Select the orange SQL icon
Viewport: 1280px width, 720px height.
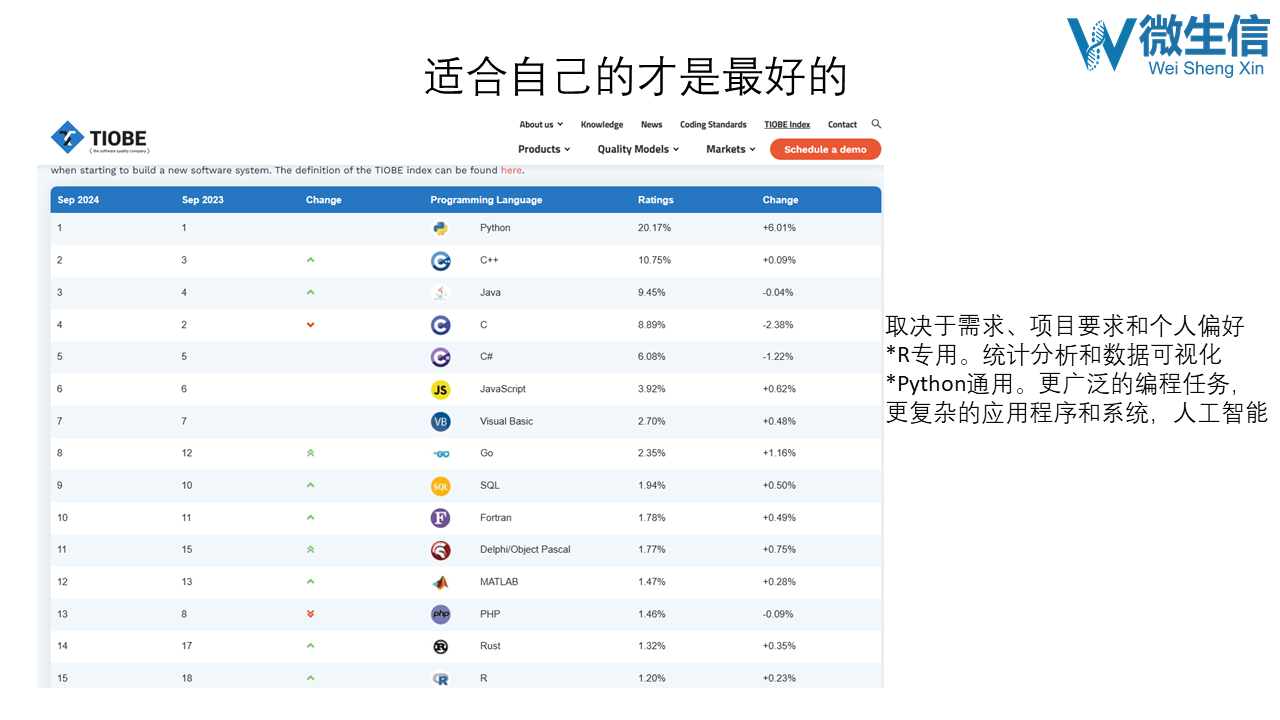(x=440, y=486)
